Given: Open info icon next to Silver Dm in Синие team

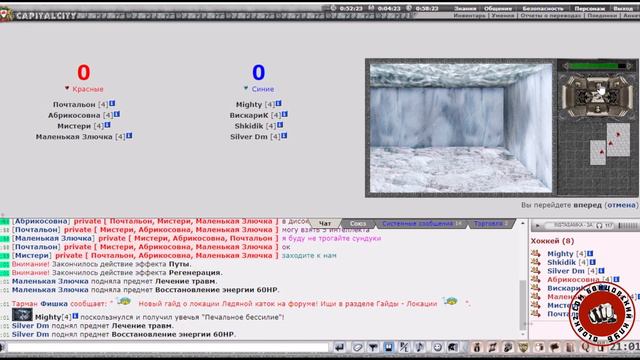Looking at the screenshot, I should [x=284, y=136].
